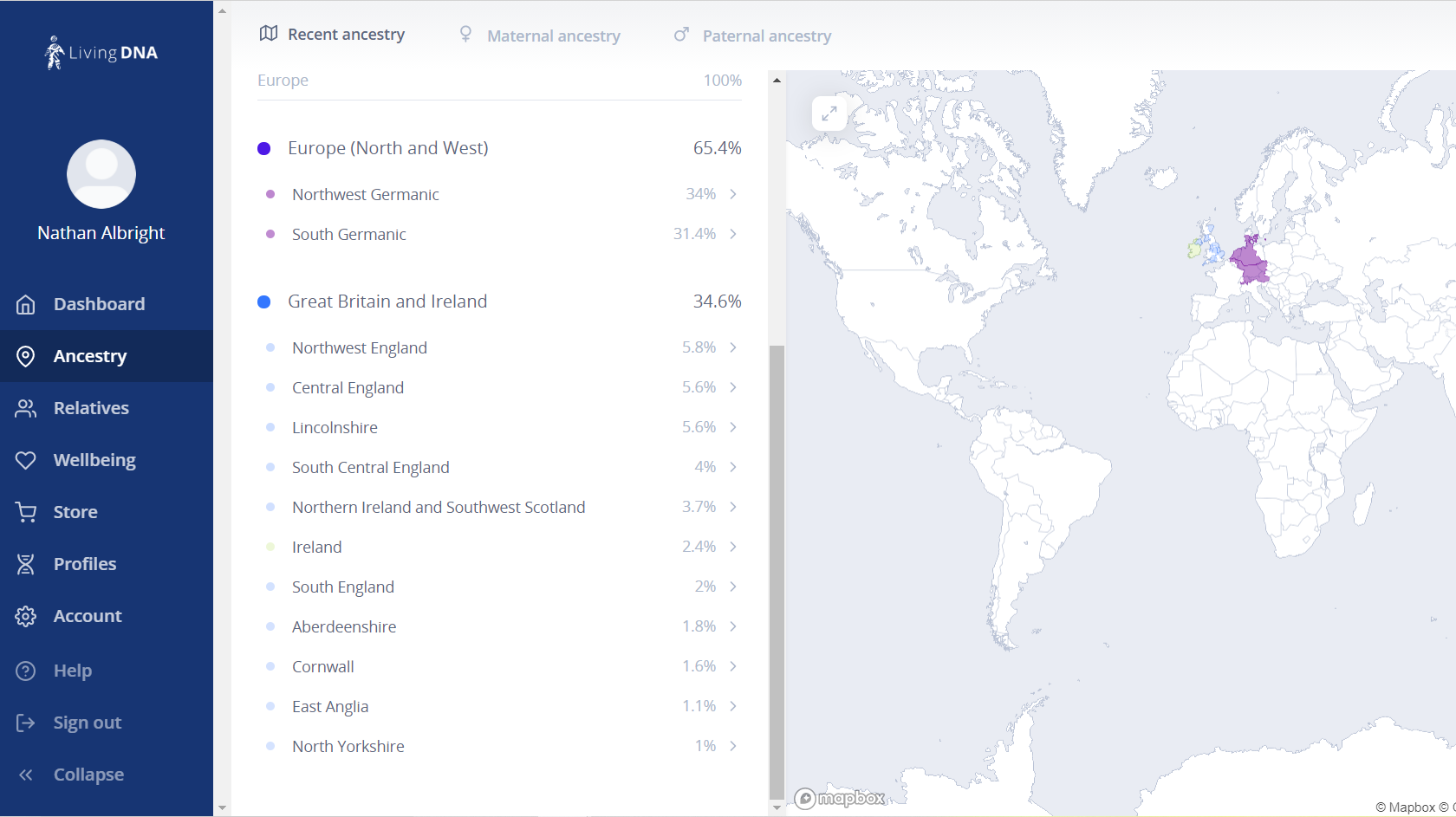1456x817 pixels.
Task: Collapse the left sidebar
Action: pyautogui.click(x=26, y=775)
